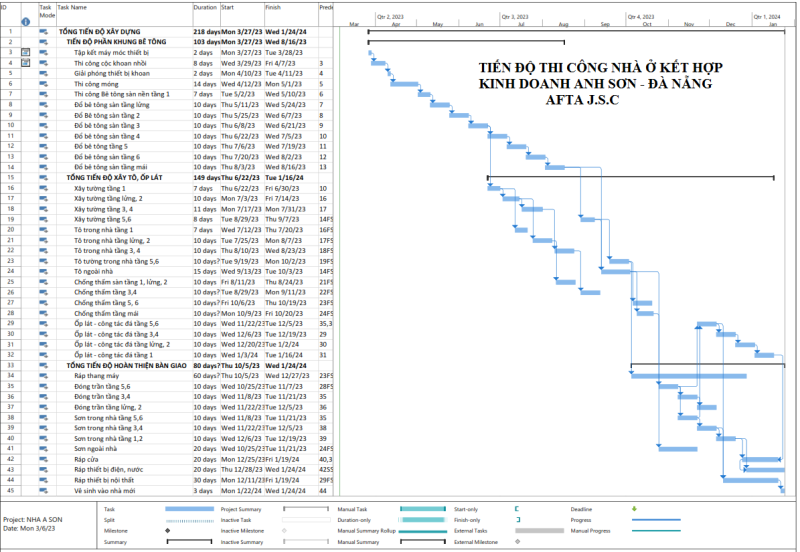
Task: Click Qtr 3, 2023 on the timescale
Action: [x=515, y=16]
